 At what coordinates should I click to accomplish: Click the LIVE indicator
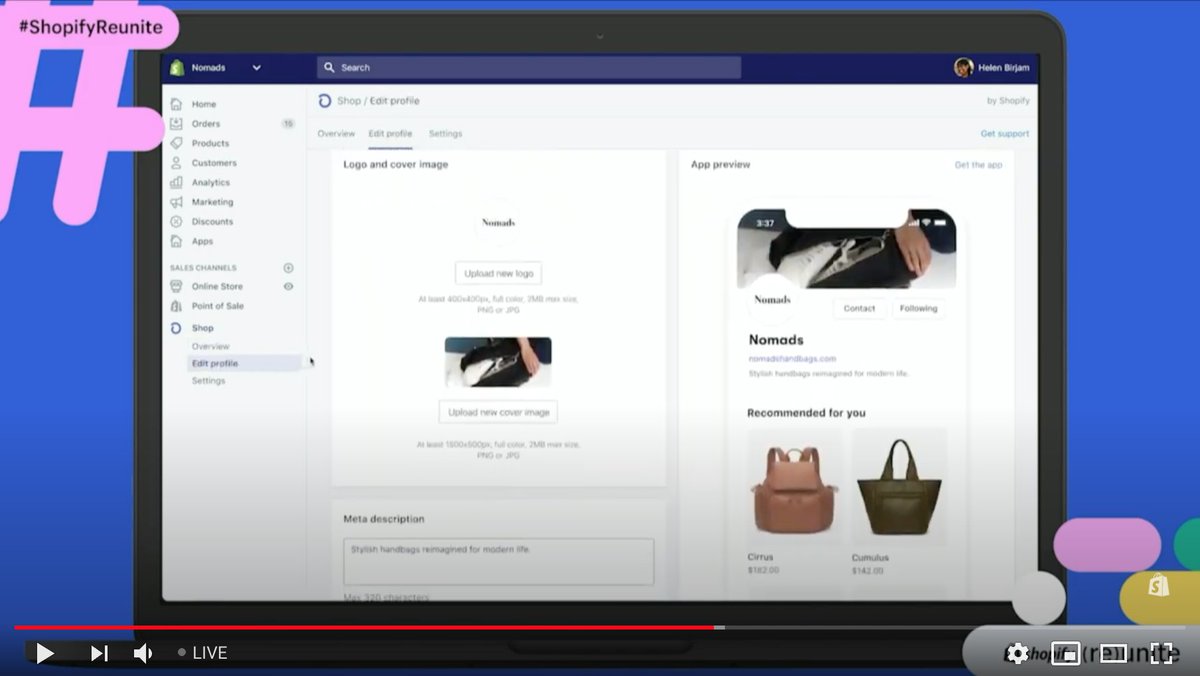[202, 653]
